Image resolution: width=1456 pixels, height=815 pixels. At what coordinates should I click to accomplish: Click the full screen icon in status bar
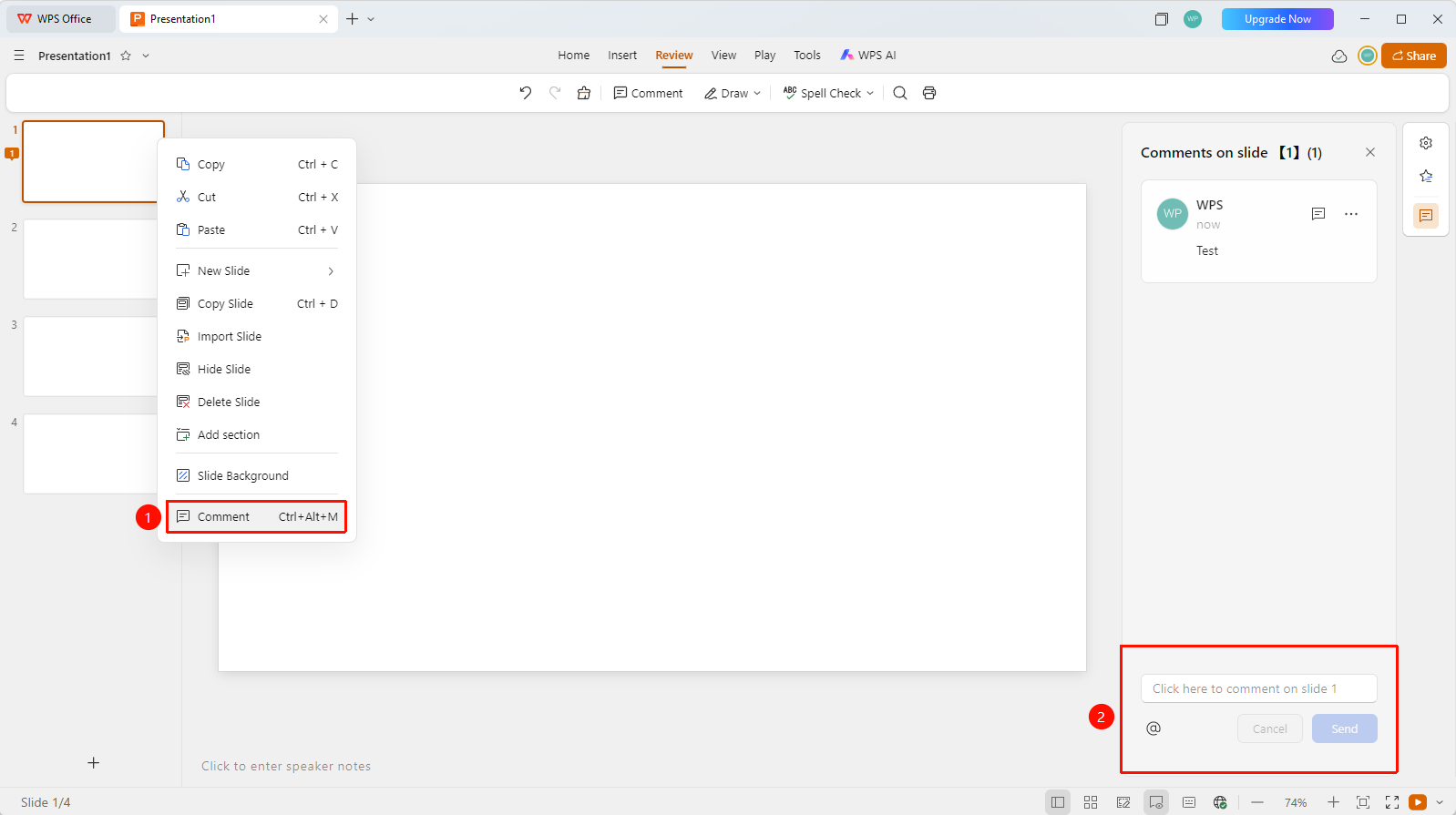(1392, 802)
